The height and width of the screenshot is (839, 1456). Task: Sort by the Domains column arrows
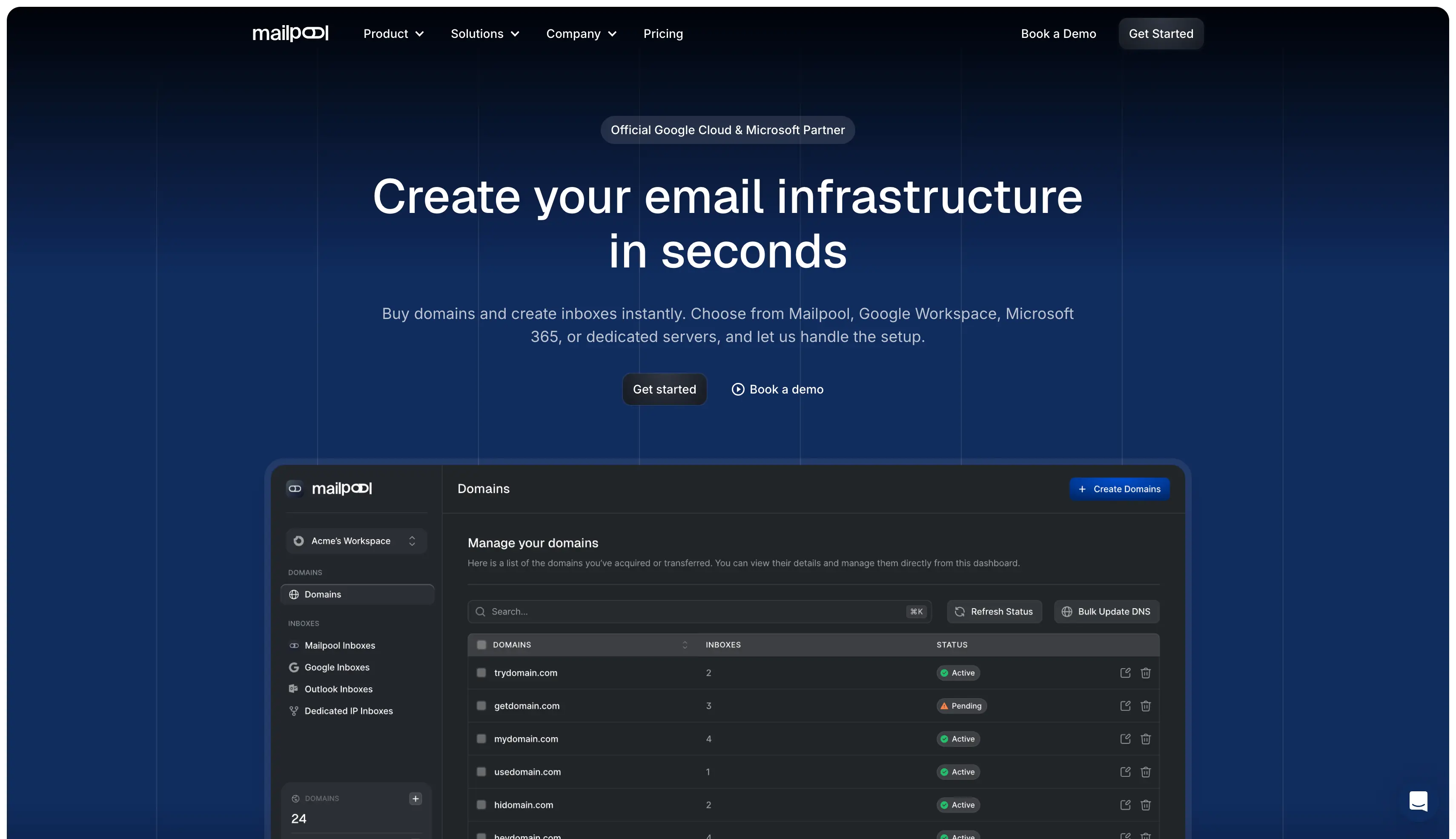click(x=685, y=644)
